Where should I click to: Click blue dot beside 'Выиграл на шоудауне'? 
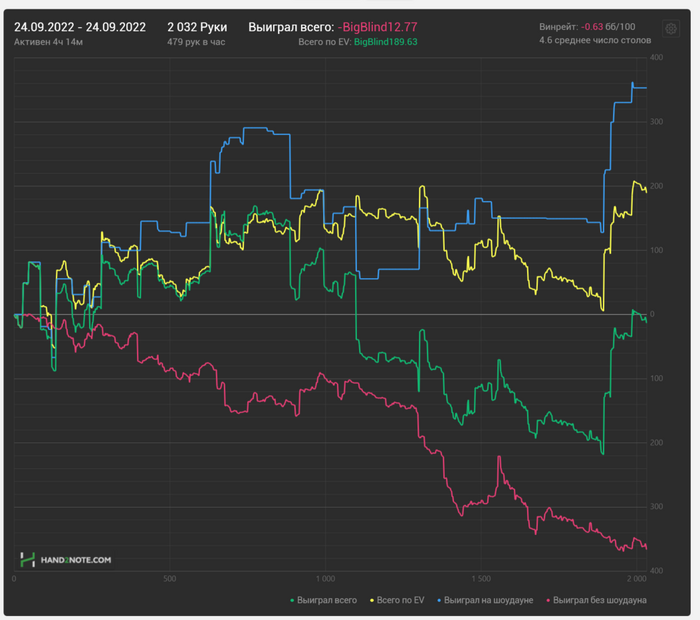437,600
